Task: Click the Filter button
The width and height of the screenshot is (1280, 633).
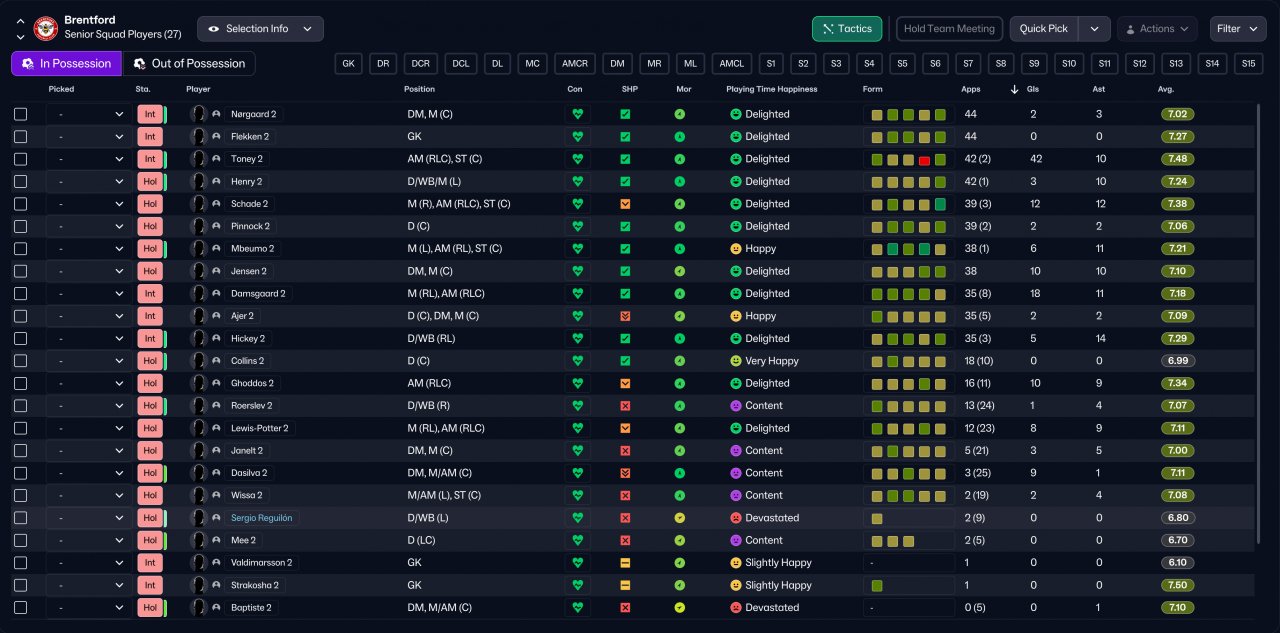Action: pyautogui.click(x=1238, y=29)
